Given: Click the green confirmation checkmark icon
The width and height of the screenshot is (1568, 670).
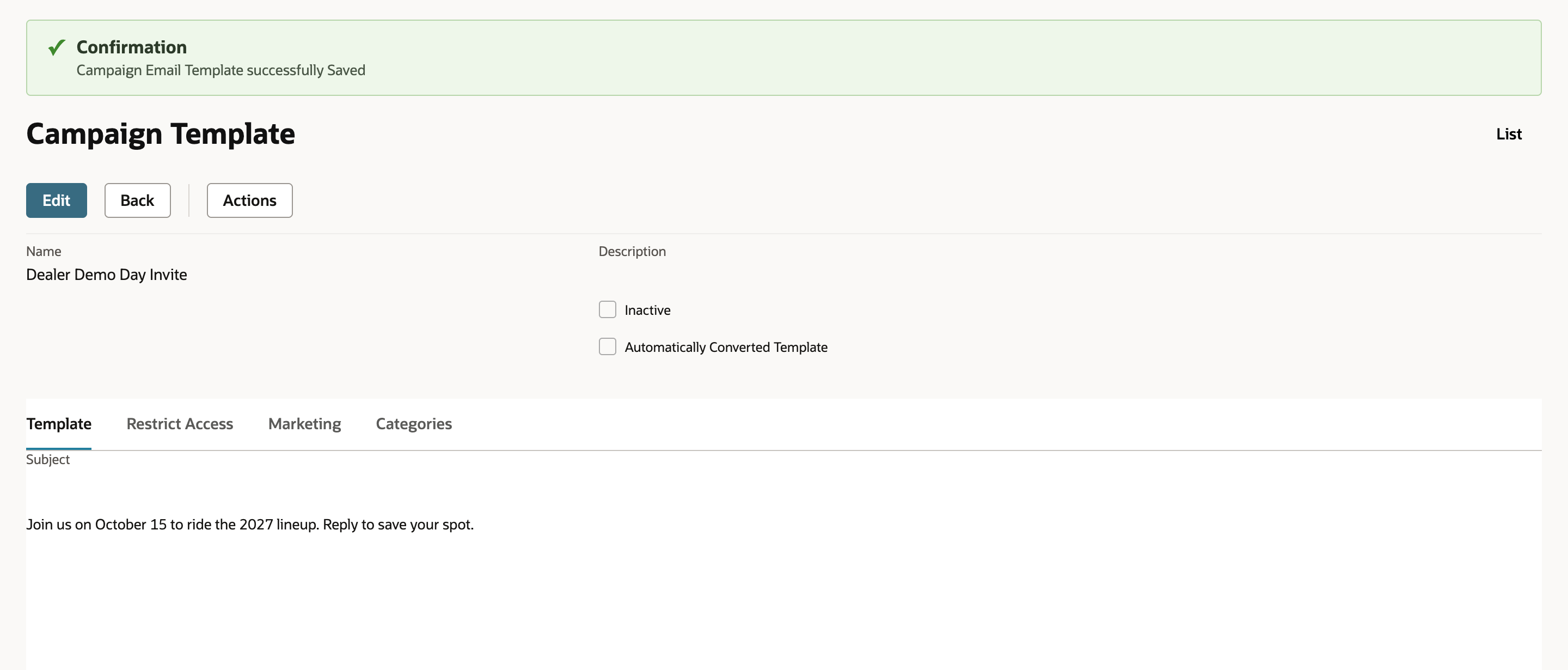Looking at the screenshot, I should (x=57, y=47).
